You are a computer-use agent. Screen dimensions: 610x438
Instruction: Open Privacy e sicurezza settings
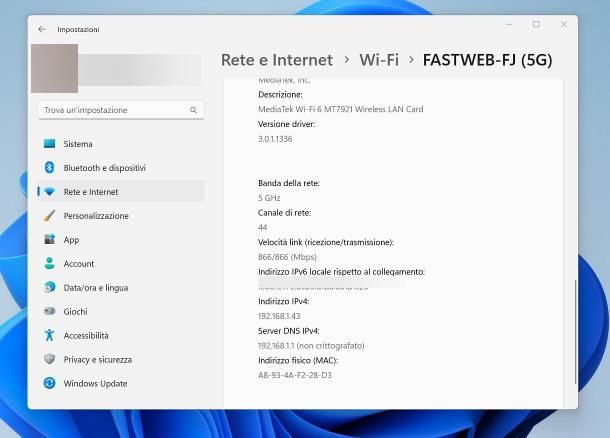point(121,359)
